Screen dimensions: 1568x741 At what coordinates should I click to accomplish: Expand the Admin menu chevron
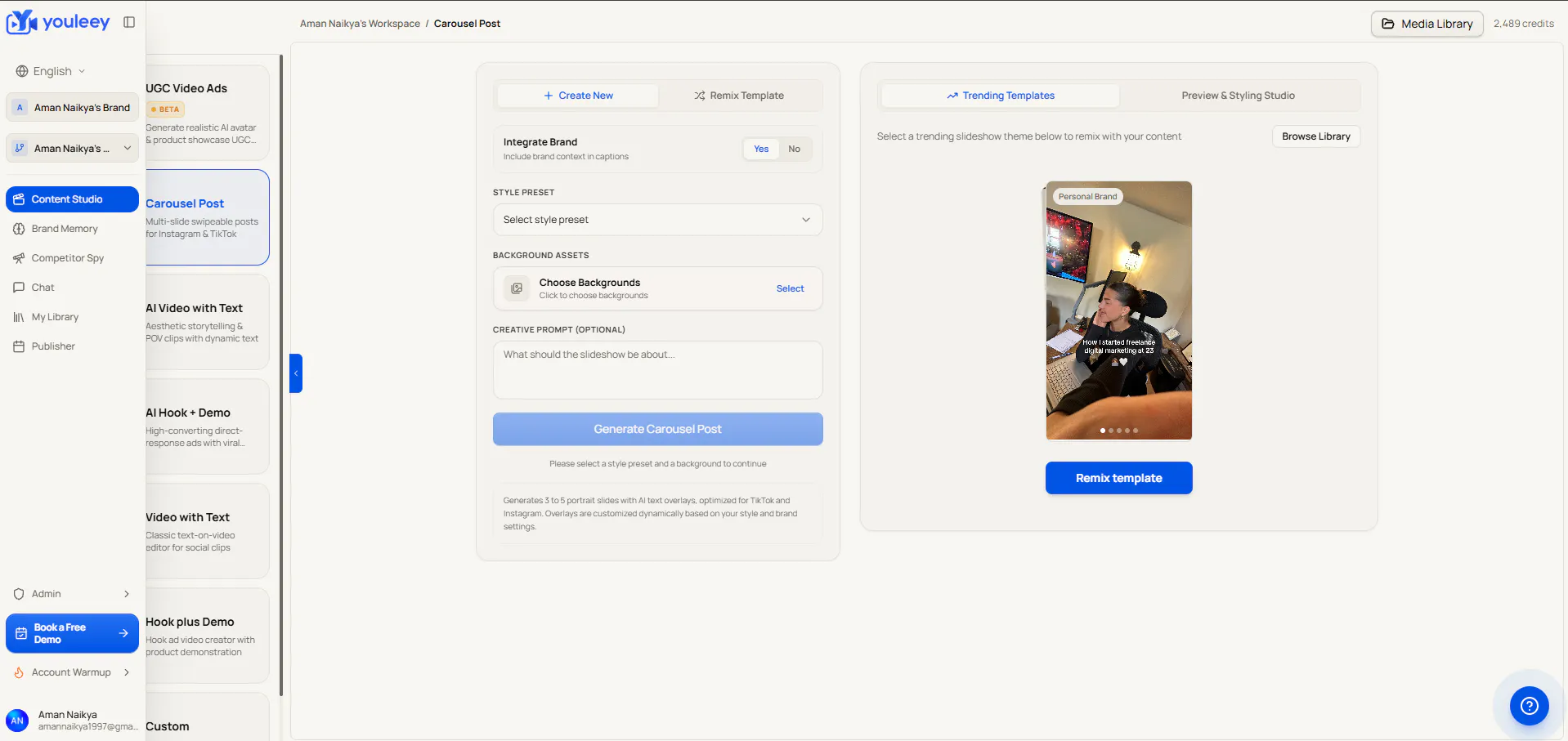click(x=127, y=594)
